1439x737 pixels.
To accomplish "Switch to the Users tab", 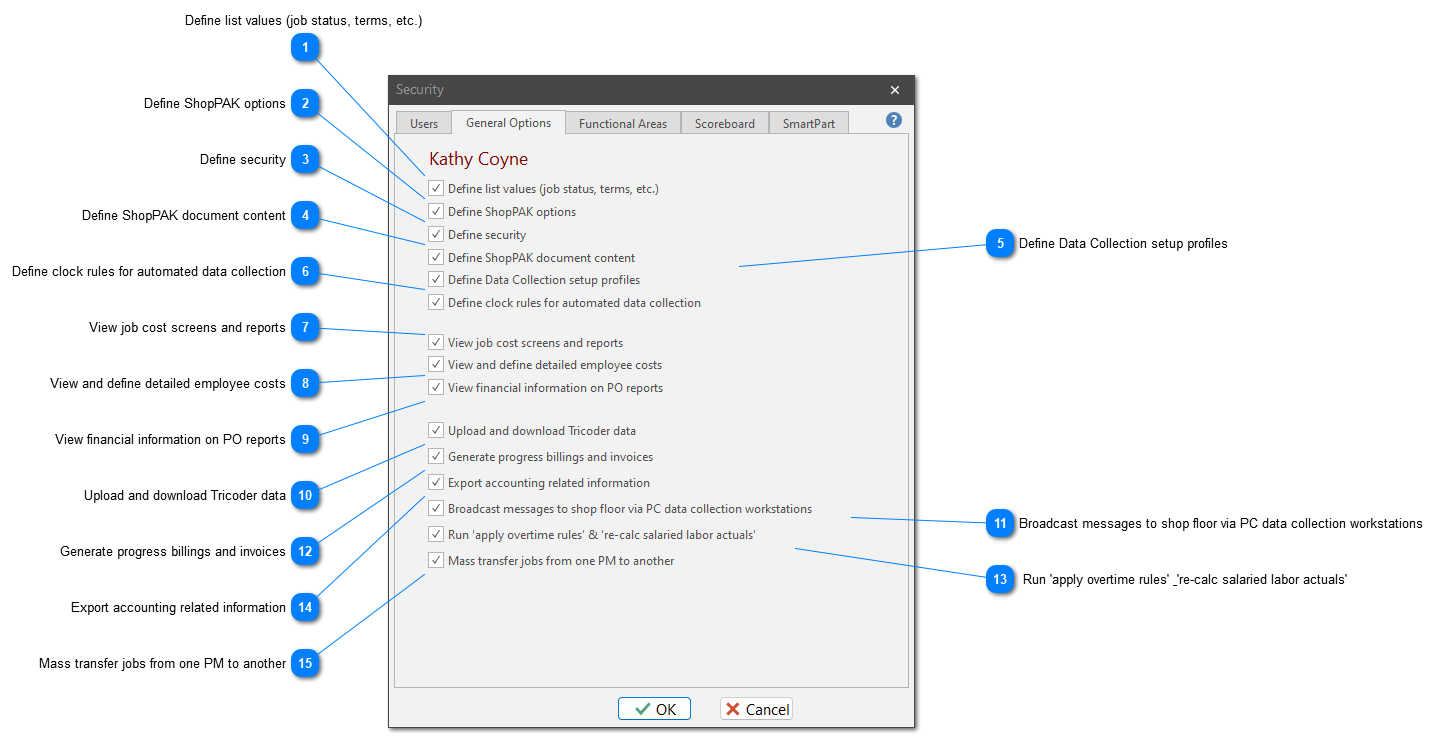I will (x=424, y=124).
